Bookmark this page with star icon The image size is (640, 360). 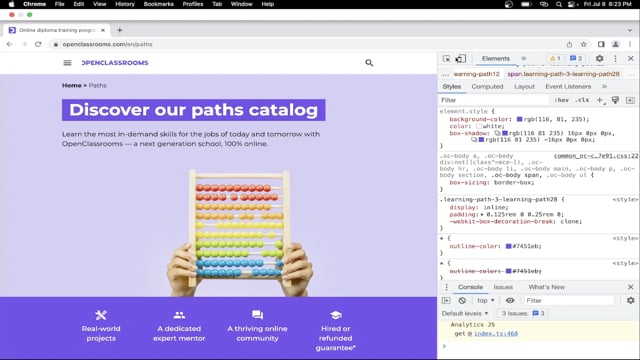pyautogui.click(x=584, y=44)
